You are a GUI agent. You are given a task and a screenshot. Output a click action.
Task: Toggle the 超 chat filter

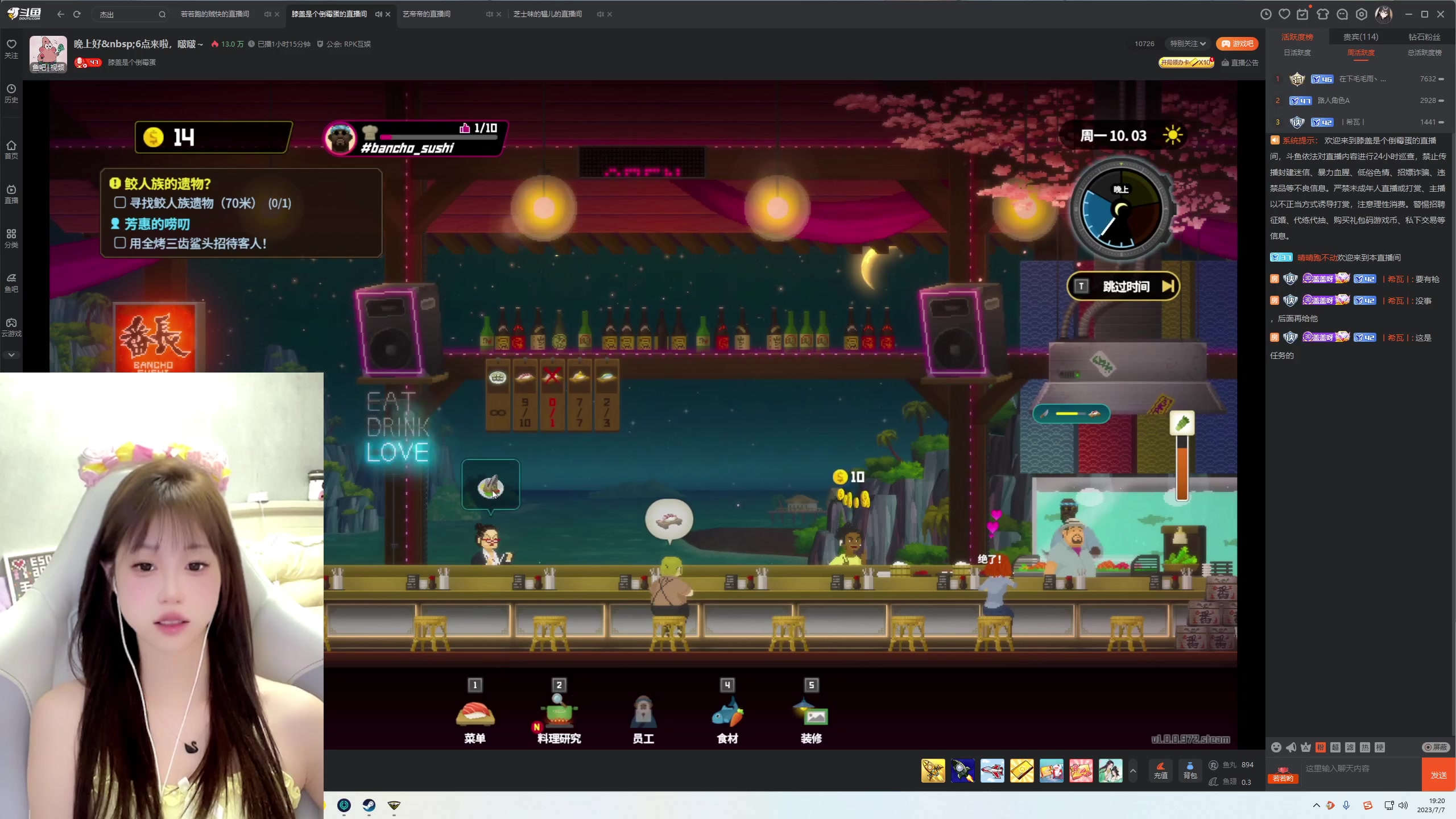click(1335, 747)
